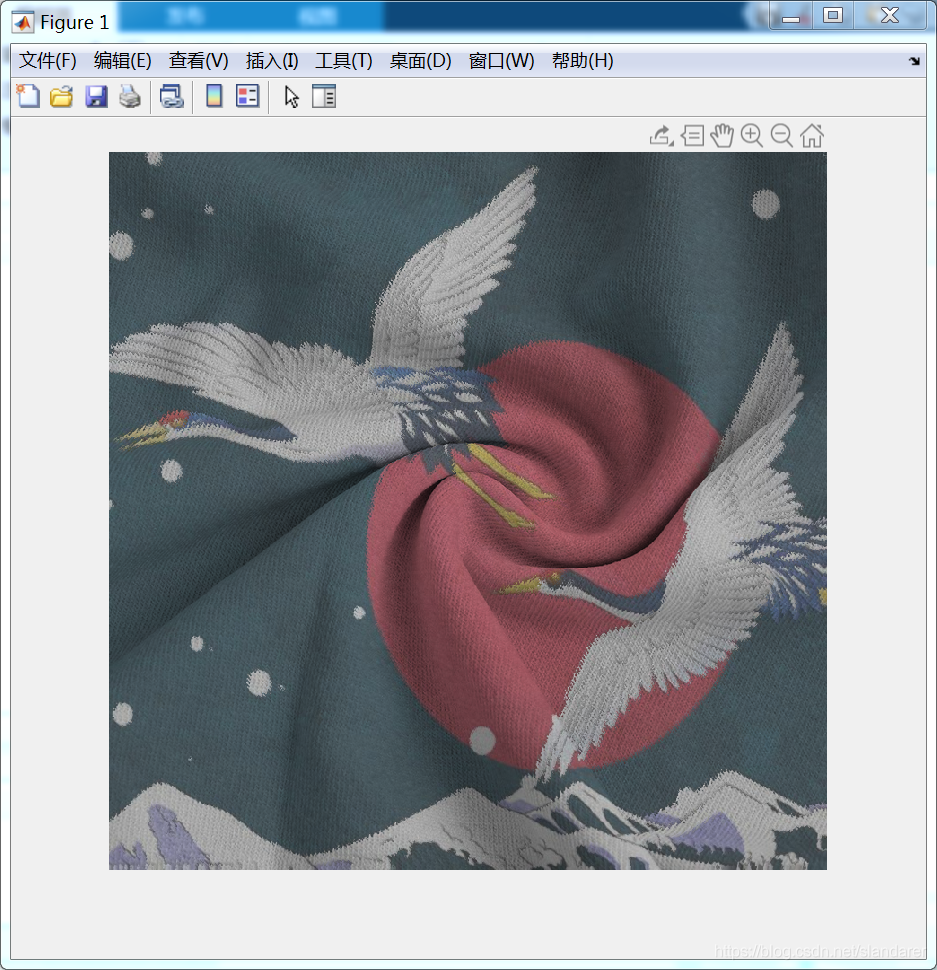Click the MATLAB logo in the title bar
This screenshot has width=937, height=970.
(x=23, y=23)
